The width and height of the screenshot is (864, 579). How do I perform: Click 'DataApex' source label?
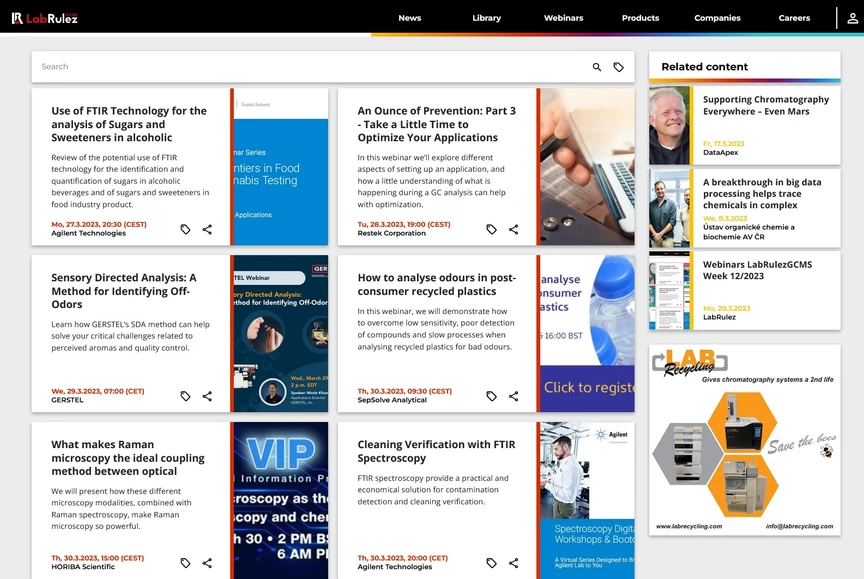[720, 153]
